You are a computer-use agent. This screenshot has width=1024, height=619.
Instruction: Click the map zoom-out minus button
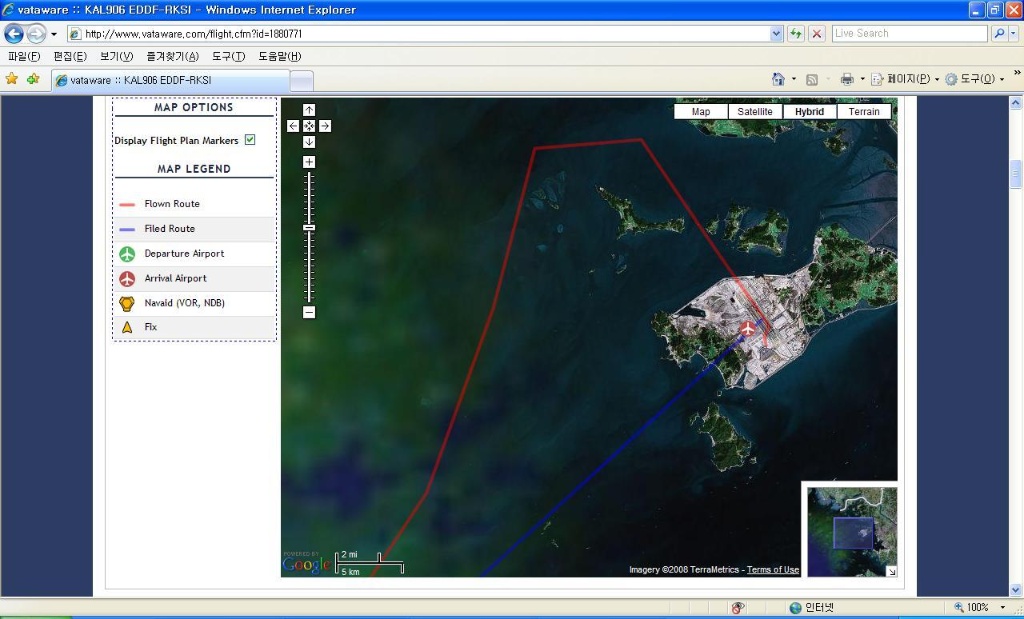click(x=309, y=312)
